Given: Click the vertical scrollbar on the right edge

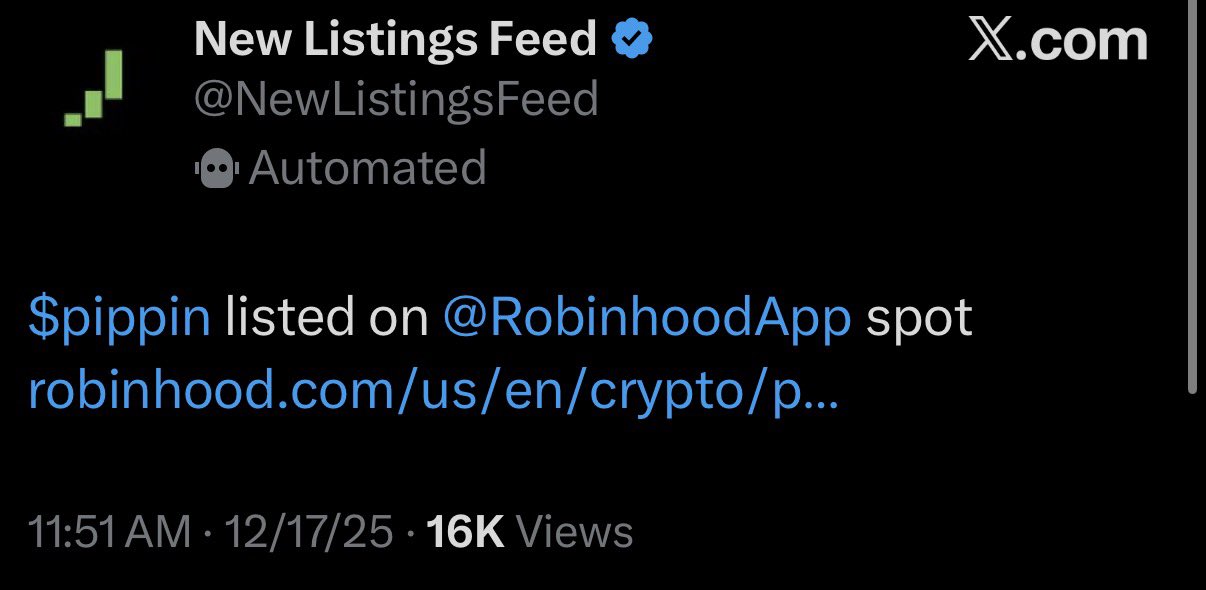Looking at the screenshot, I should (1190, 200).
